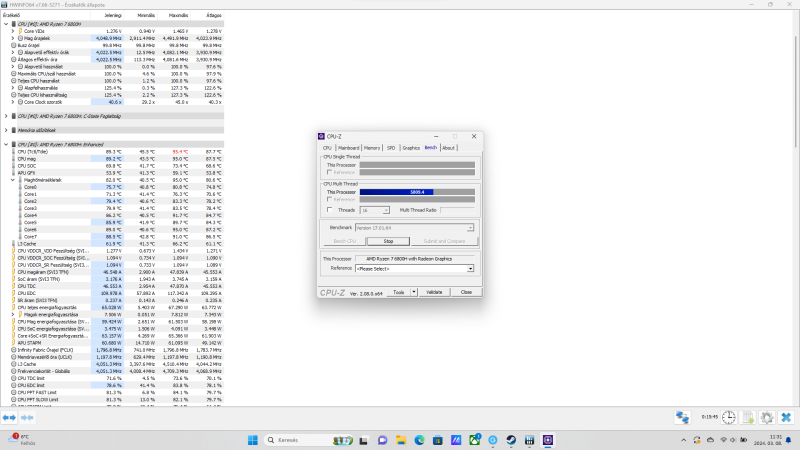800x450 pixels.
Task: Click HWiNFO blue X close sensors icon
Action: [786, 417]
